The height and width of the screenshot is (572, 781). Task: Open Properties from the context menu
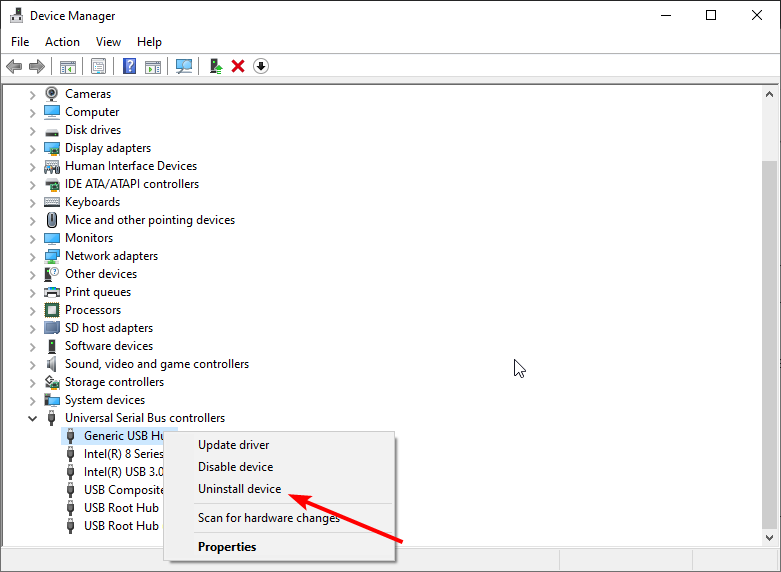[x=279, y=547]
